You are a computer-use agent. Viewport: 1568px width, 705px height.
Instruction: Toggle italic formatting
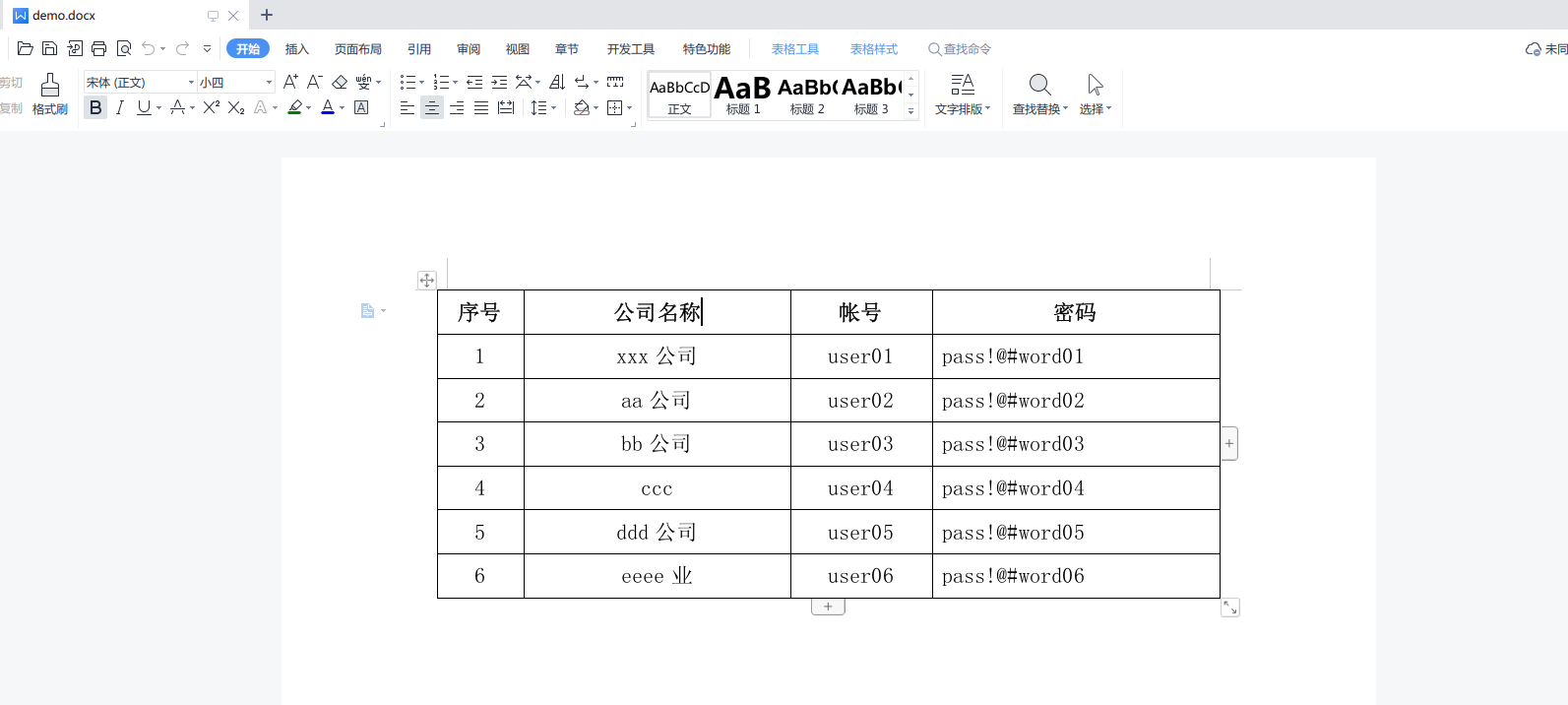(119, 108)
